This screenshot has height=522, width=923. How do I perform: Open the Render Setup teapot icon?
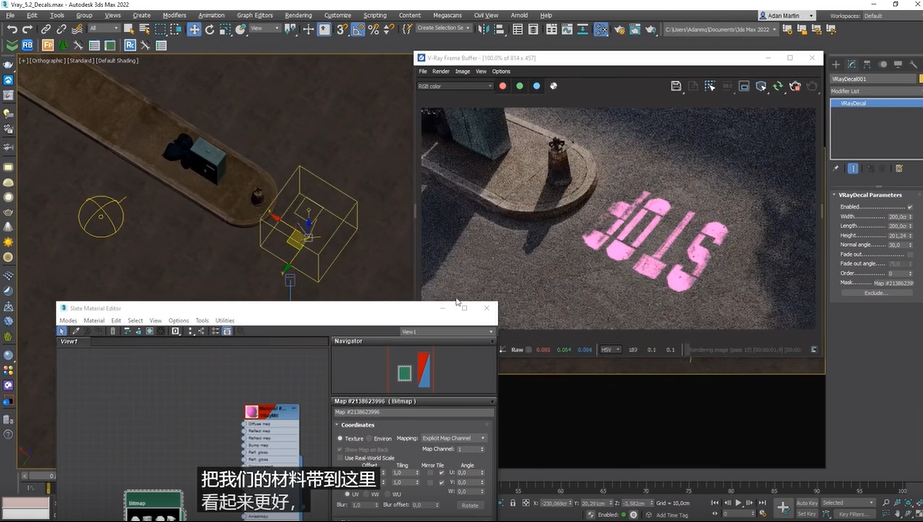pyautogui.click(x=619, y=29)
